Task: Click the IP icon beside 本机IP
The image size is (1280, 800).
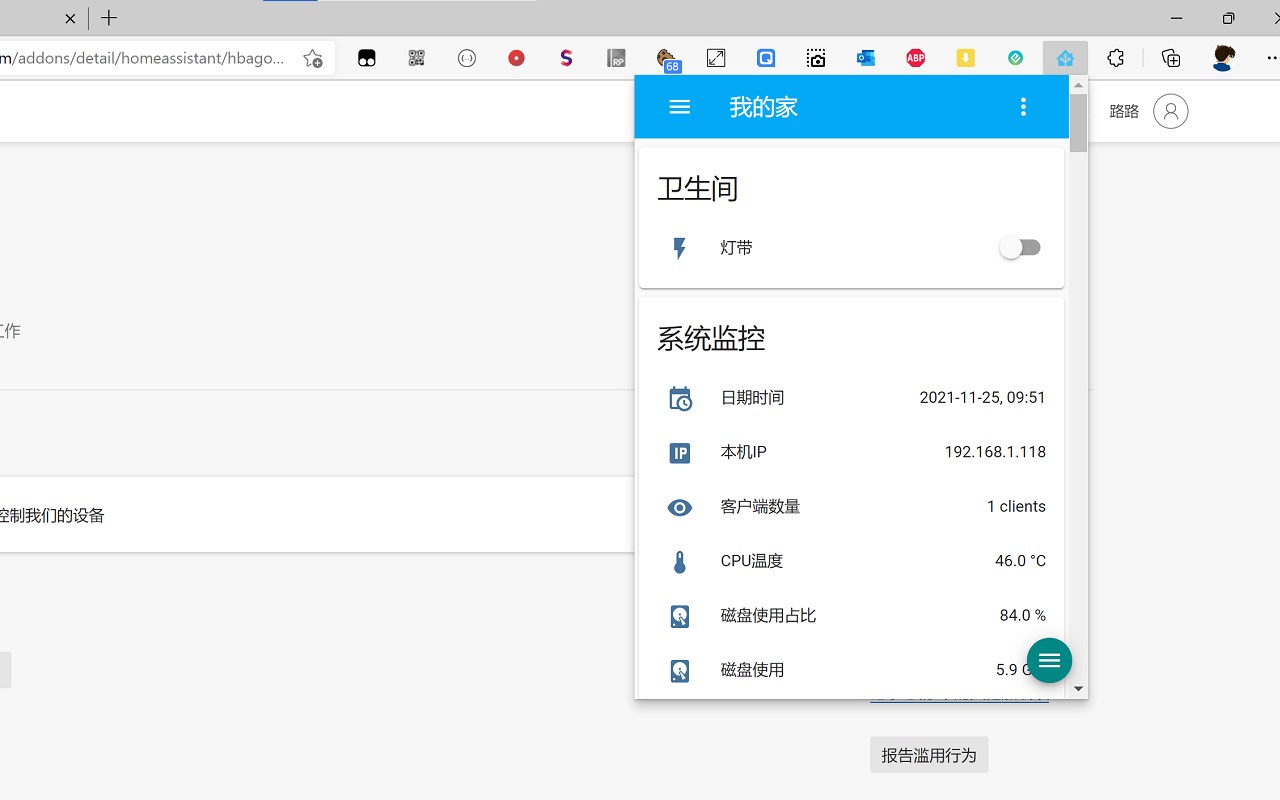Action: coord(680,453)
